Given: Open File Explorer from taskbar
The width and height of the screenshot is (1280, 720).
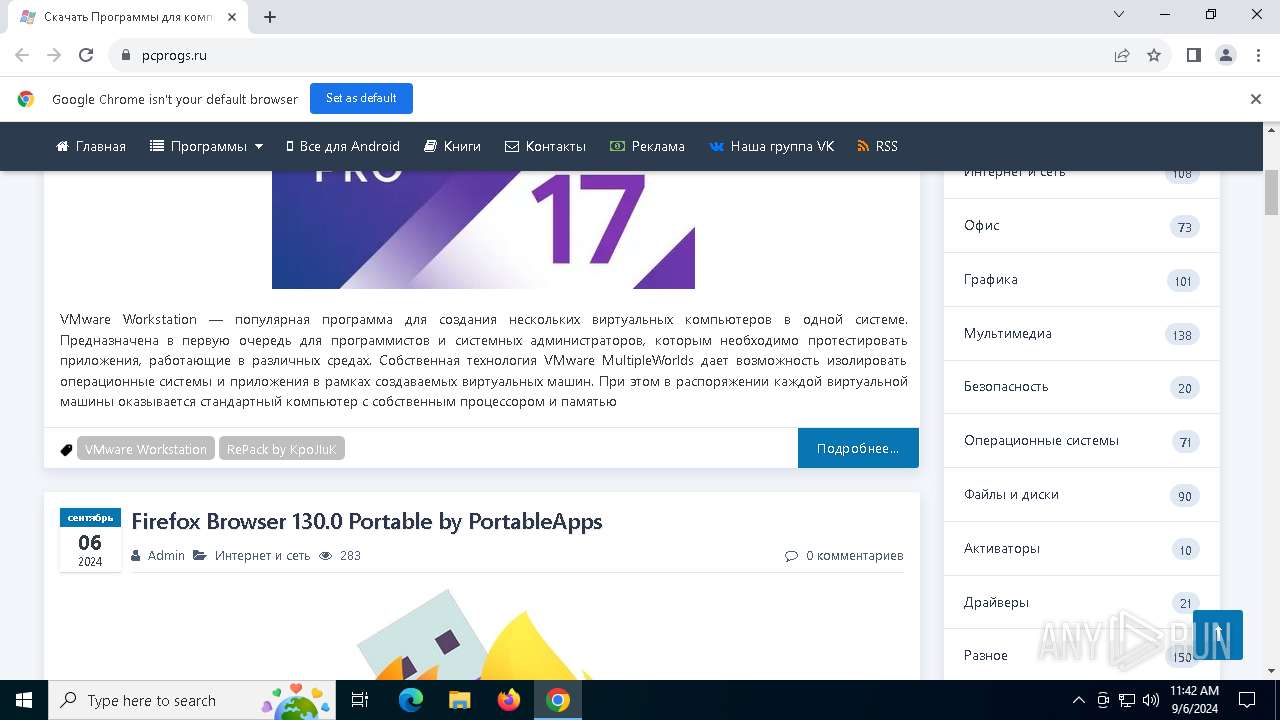Looking at the screenshot, I should [460, 700].
